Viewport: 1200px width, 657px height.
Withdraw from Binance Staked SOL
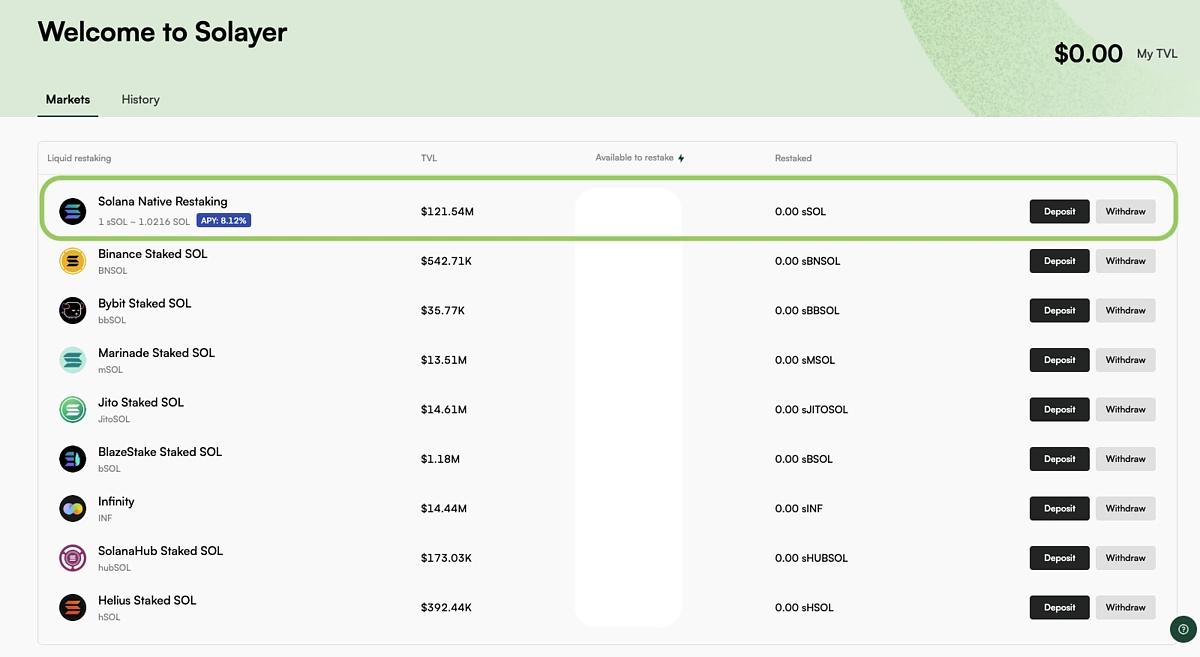(1125, 261)
